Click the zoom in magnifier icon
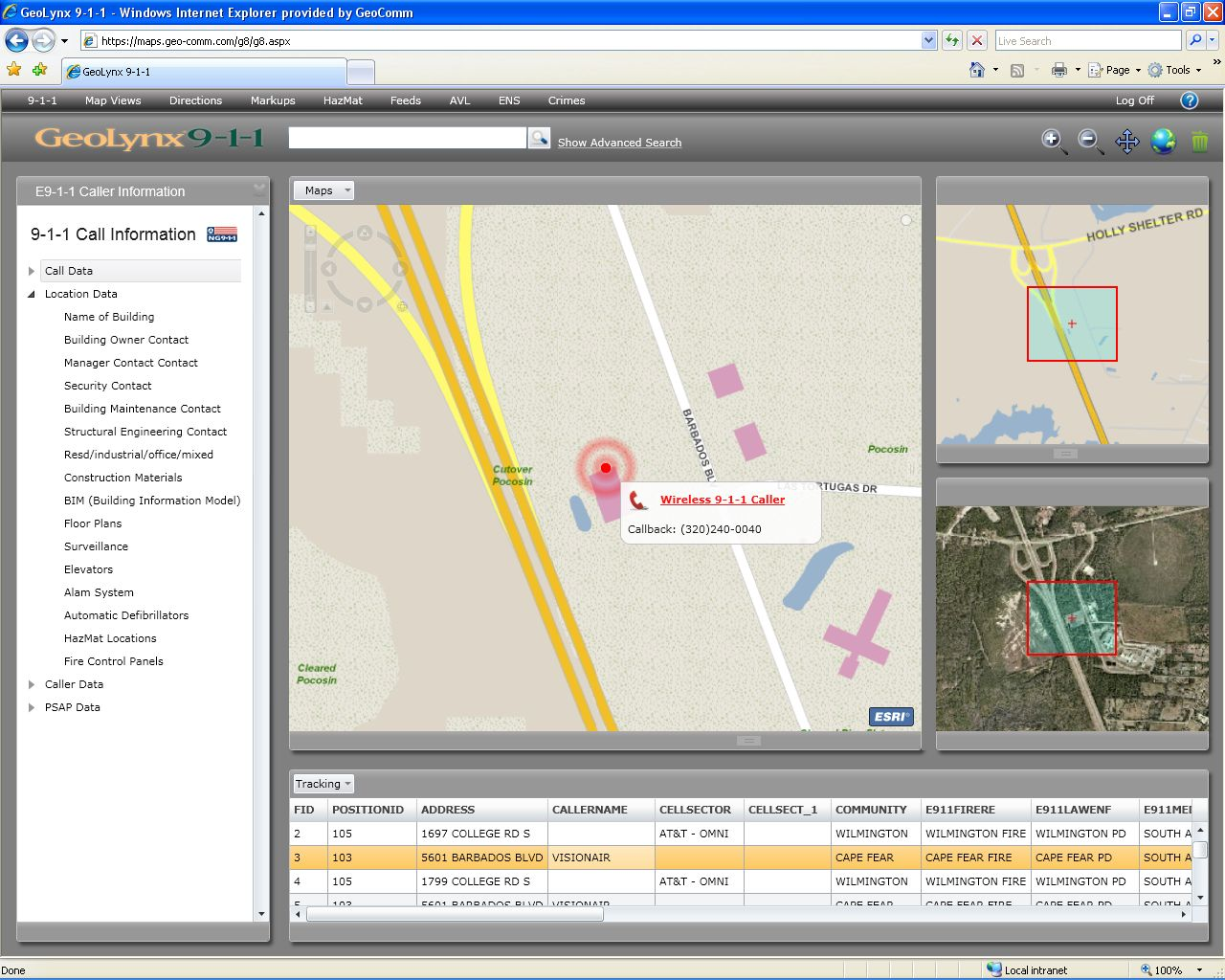The height and width of the screenshot is (980, 1225). point(1053,141)
